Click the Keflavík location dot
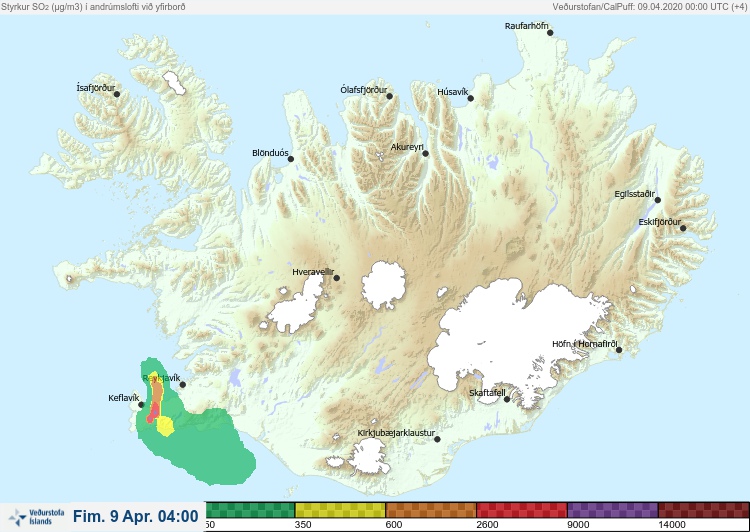 (x=141, y=405)
